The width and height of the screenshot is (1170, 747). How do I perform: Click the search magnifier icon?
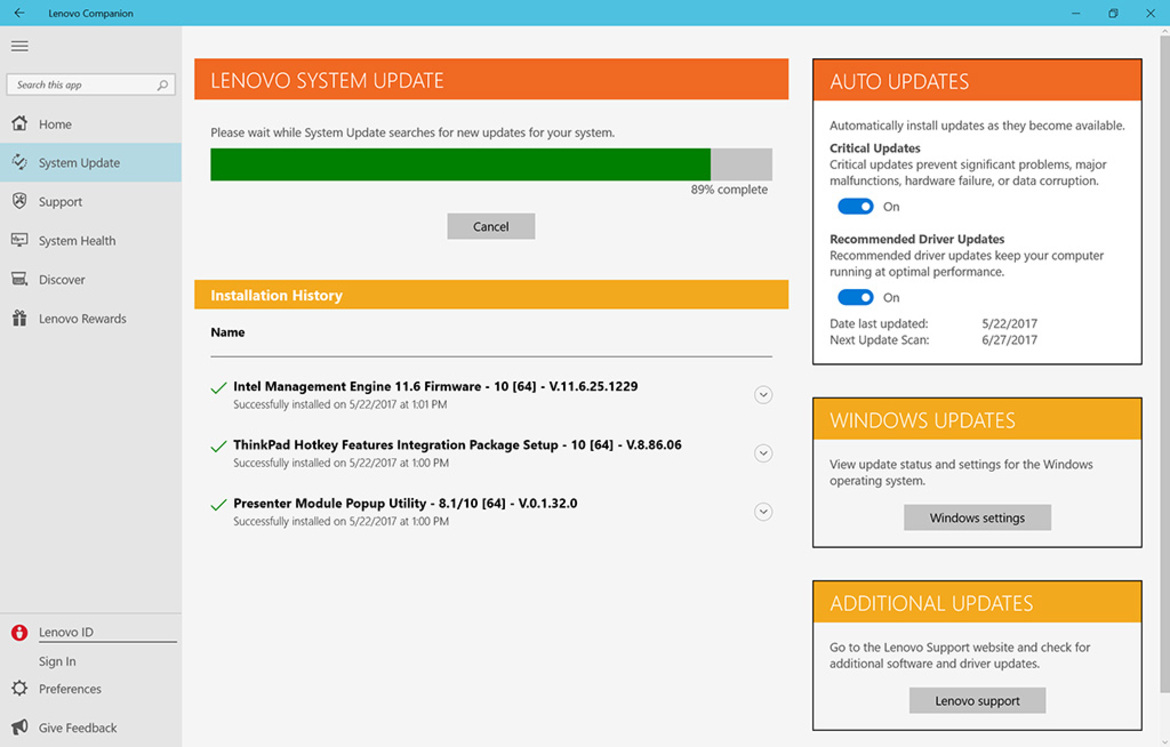point(162,85)
